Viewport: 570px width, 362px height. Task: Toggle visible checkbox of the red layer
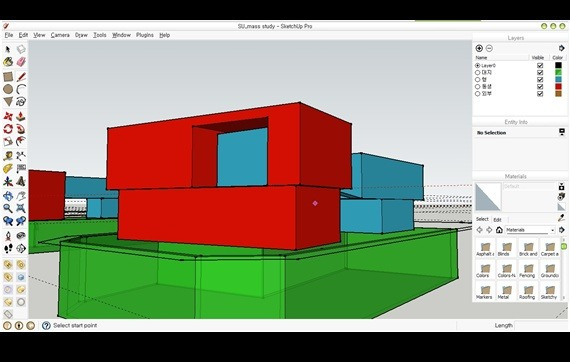540,87
